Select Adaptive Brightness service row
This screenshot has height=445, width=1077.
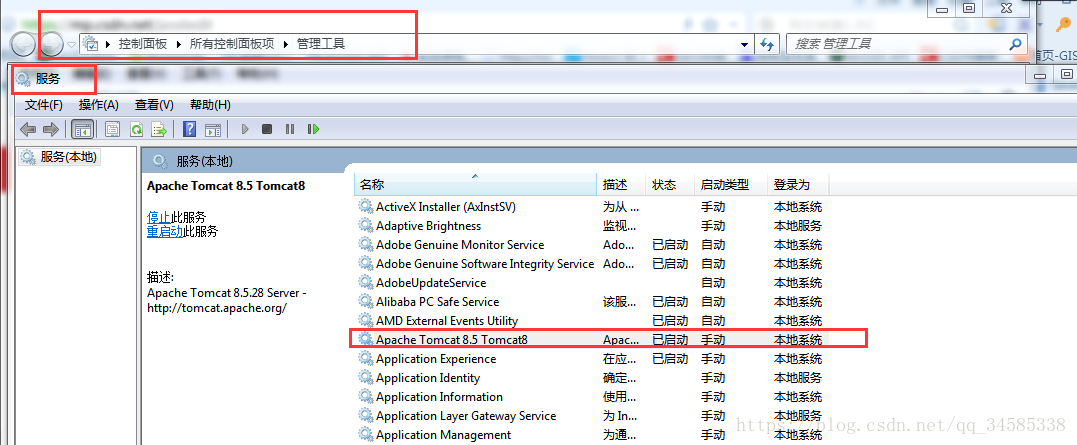coord(592,226)
